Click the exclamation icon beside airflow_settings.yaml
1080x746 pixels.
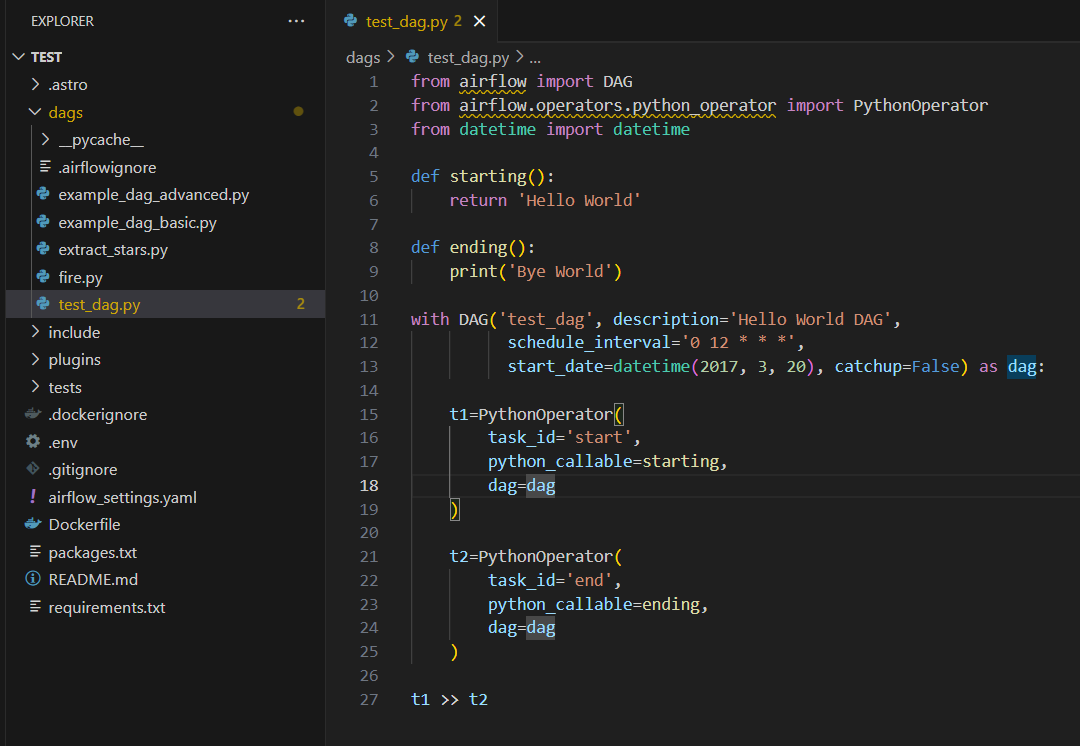click(x=32, y=497)
